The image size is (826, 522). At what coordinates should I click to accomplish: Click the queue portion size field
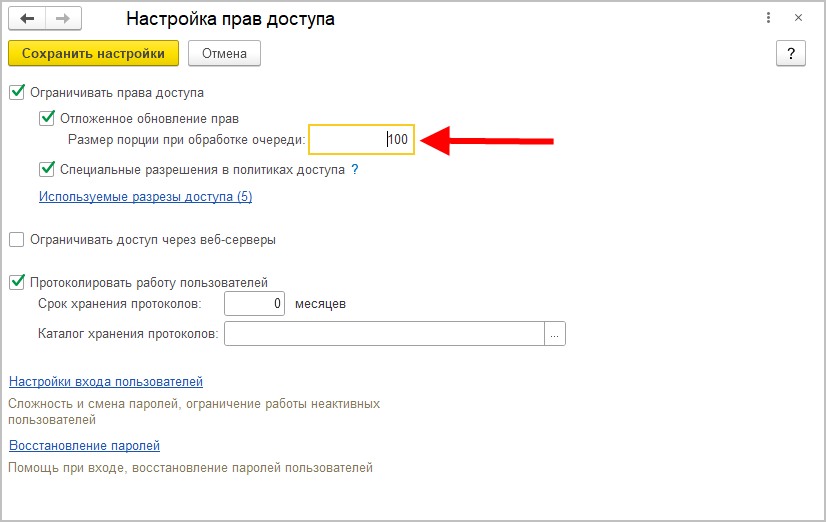tap(360, 140)
